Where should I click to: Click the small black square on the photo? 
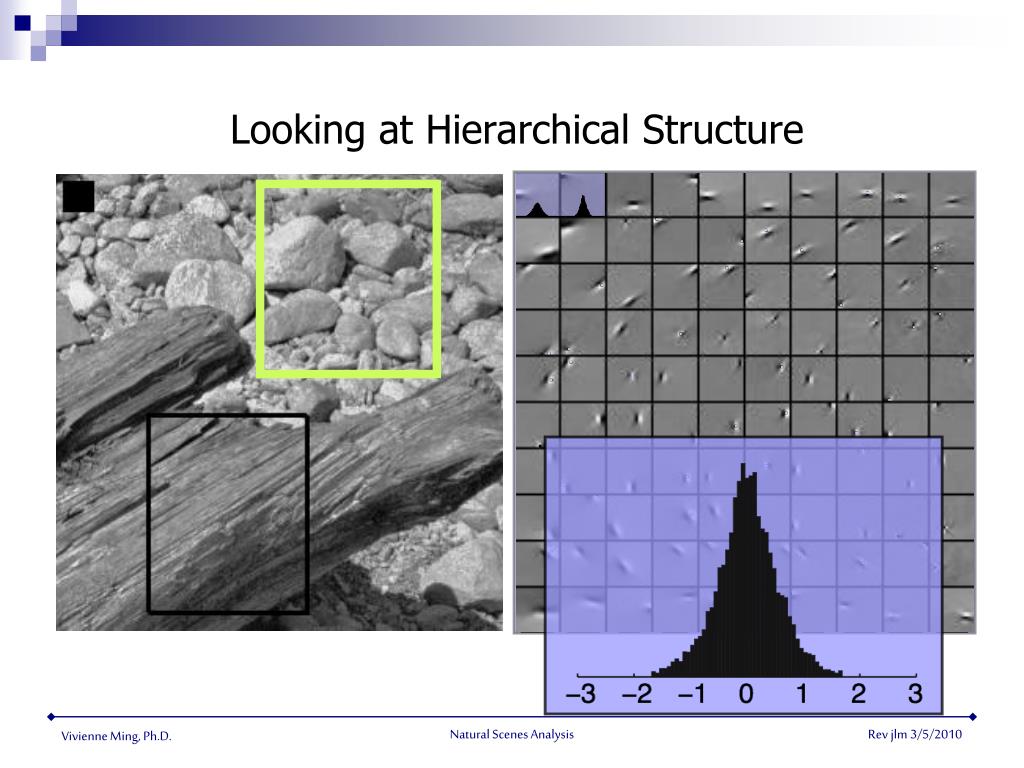click(x=78, y=196)
